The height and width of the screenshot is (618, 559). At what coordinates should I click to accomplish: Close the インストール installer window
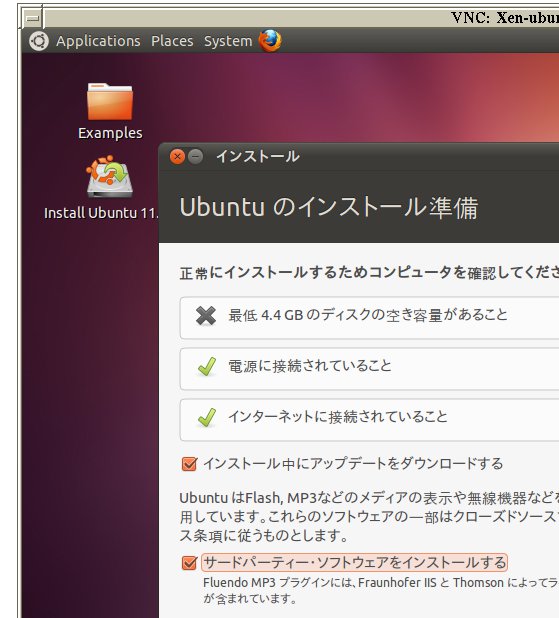177,156
